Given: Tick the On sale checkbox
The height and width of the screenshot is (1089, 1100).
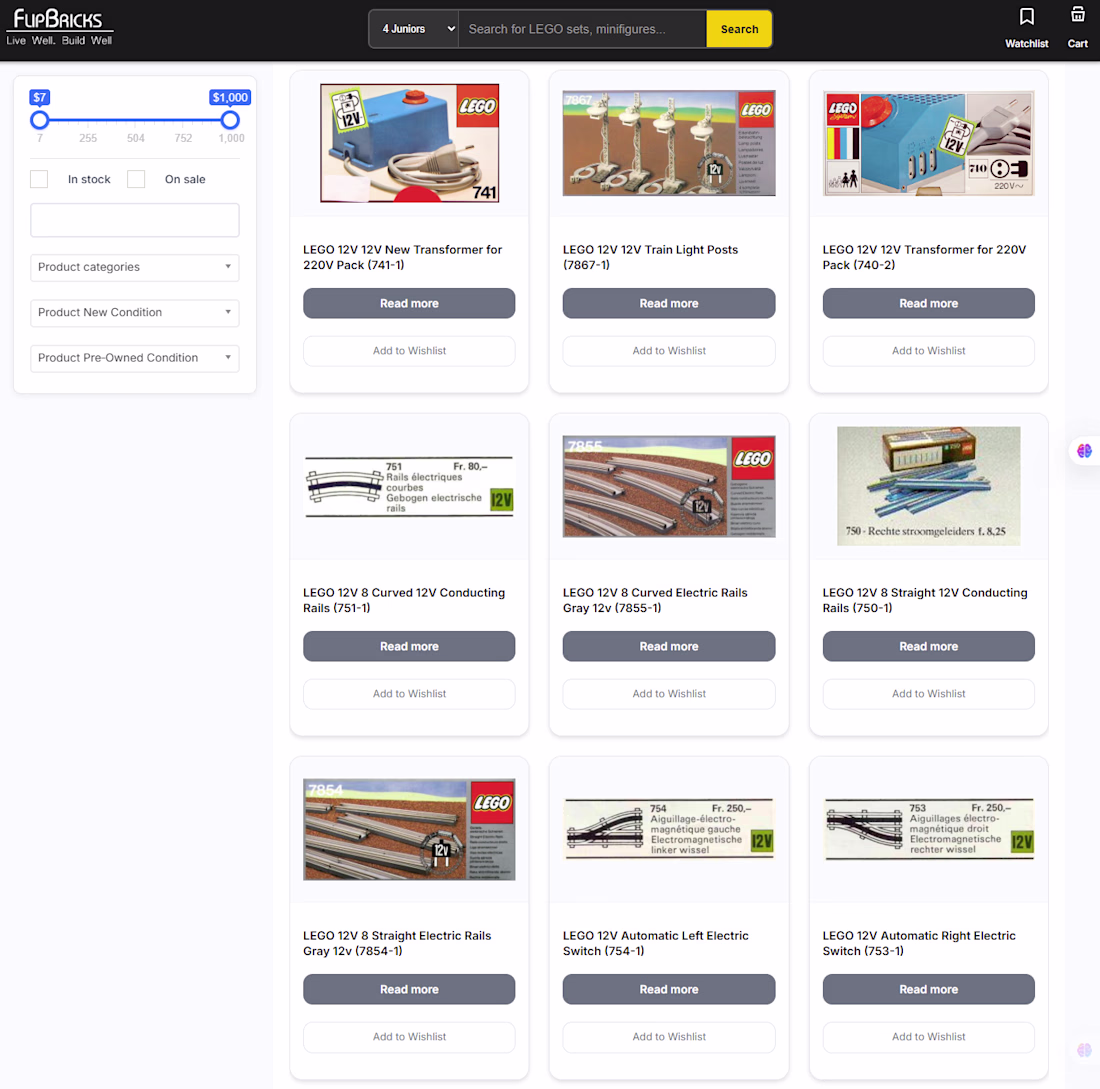Looking at the screenshot, I should pos(136,179).
